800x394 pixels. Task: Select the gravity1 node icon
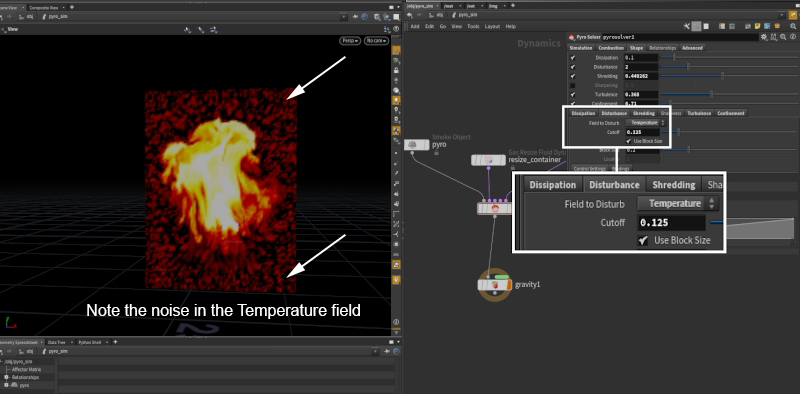494,285
